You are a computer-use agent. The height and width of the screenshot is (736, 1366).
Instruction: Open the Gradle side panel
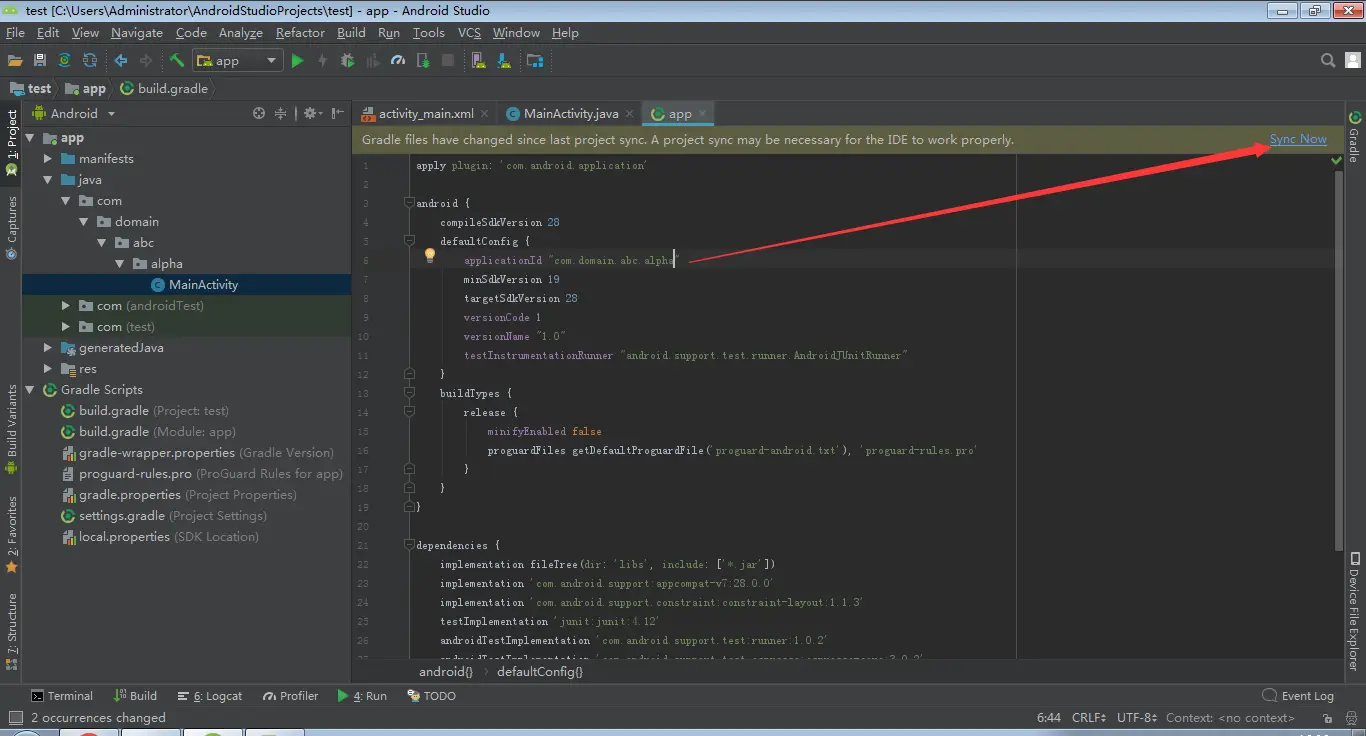(x=1355, y=135)
